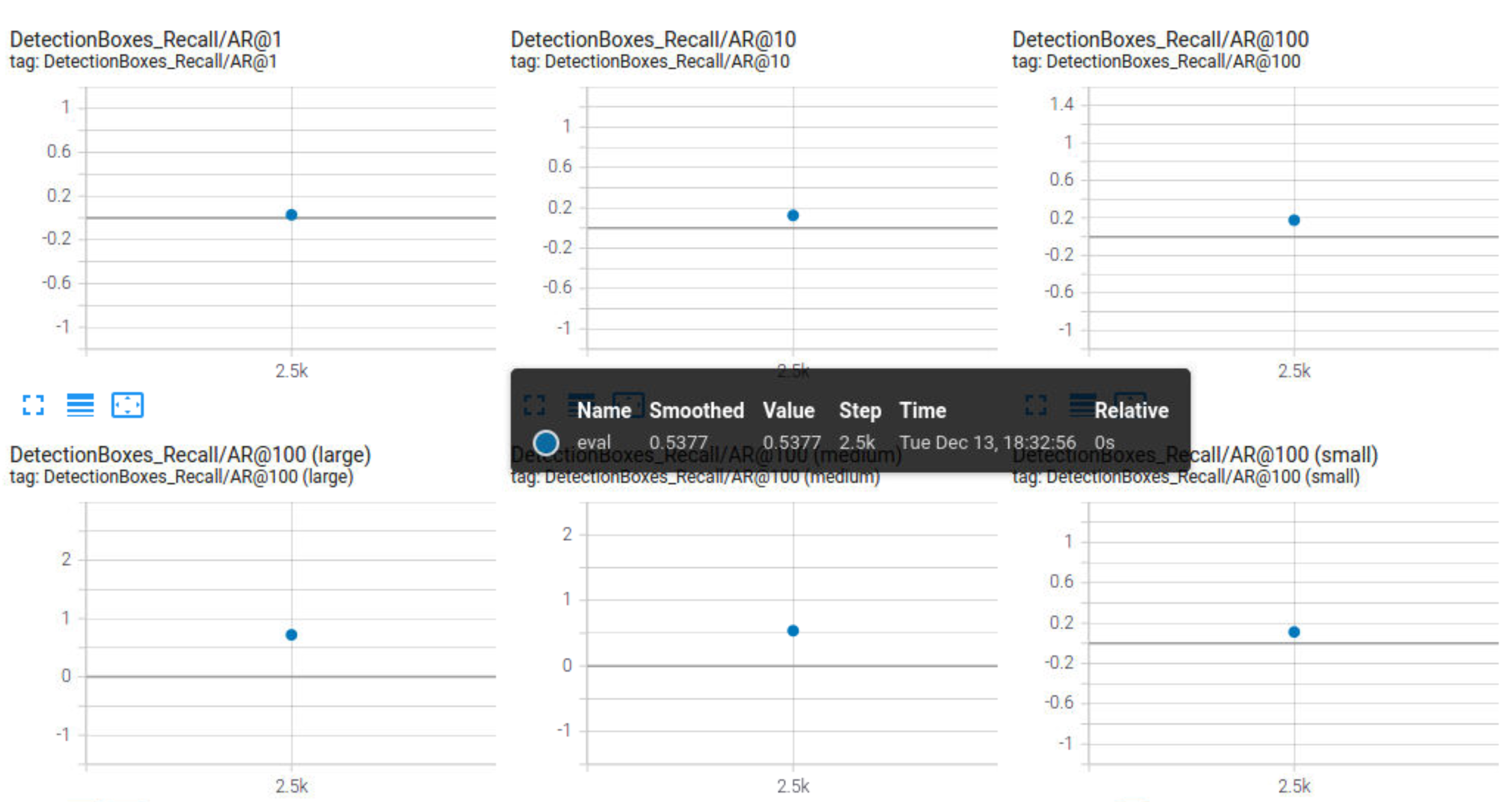
Task: Toggle y-axis log scale for AR@1 chart
Action: (80, 405)
